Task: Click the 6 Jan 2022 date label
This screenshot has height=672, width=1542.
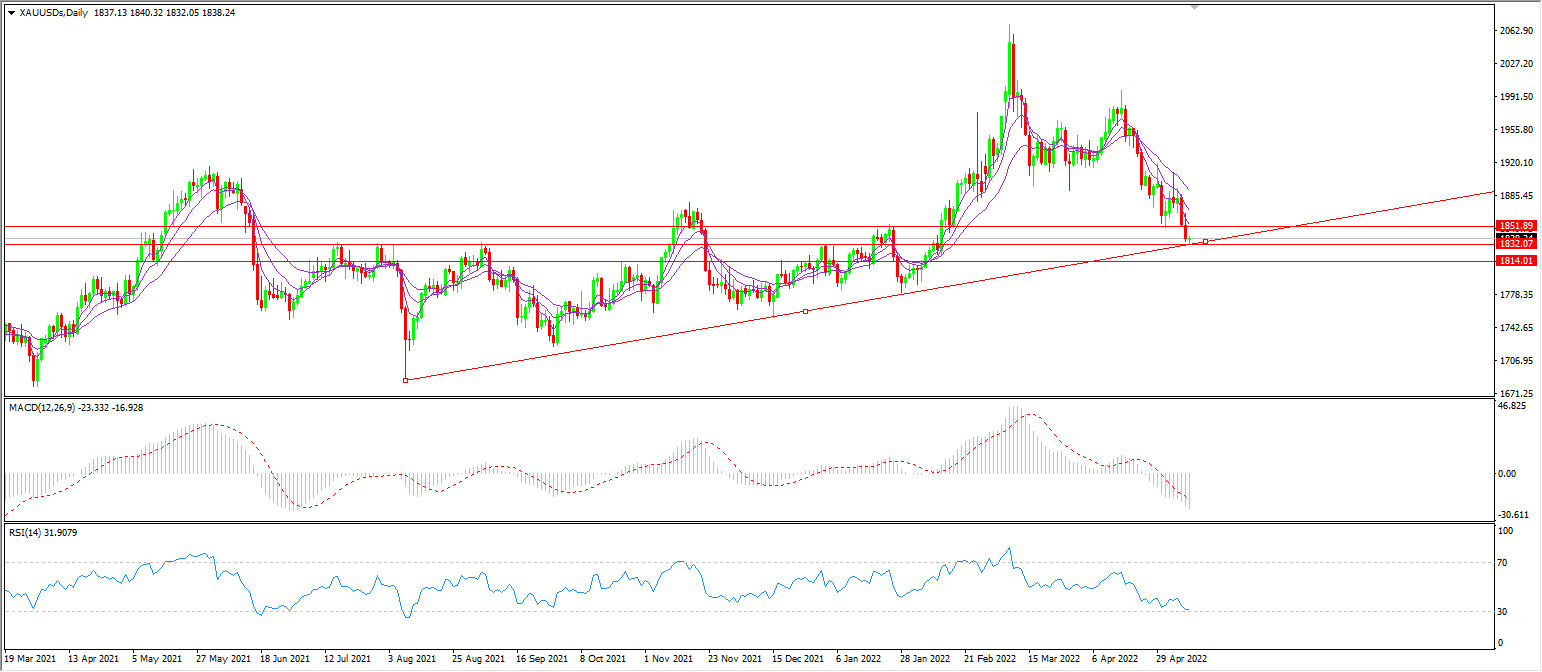Action: tap(859, 660)
